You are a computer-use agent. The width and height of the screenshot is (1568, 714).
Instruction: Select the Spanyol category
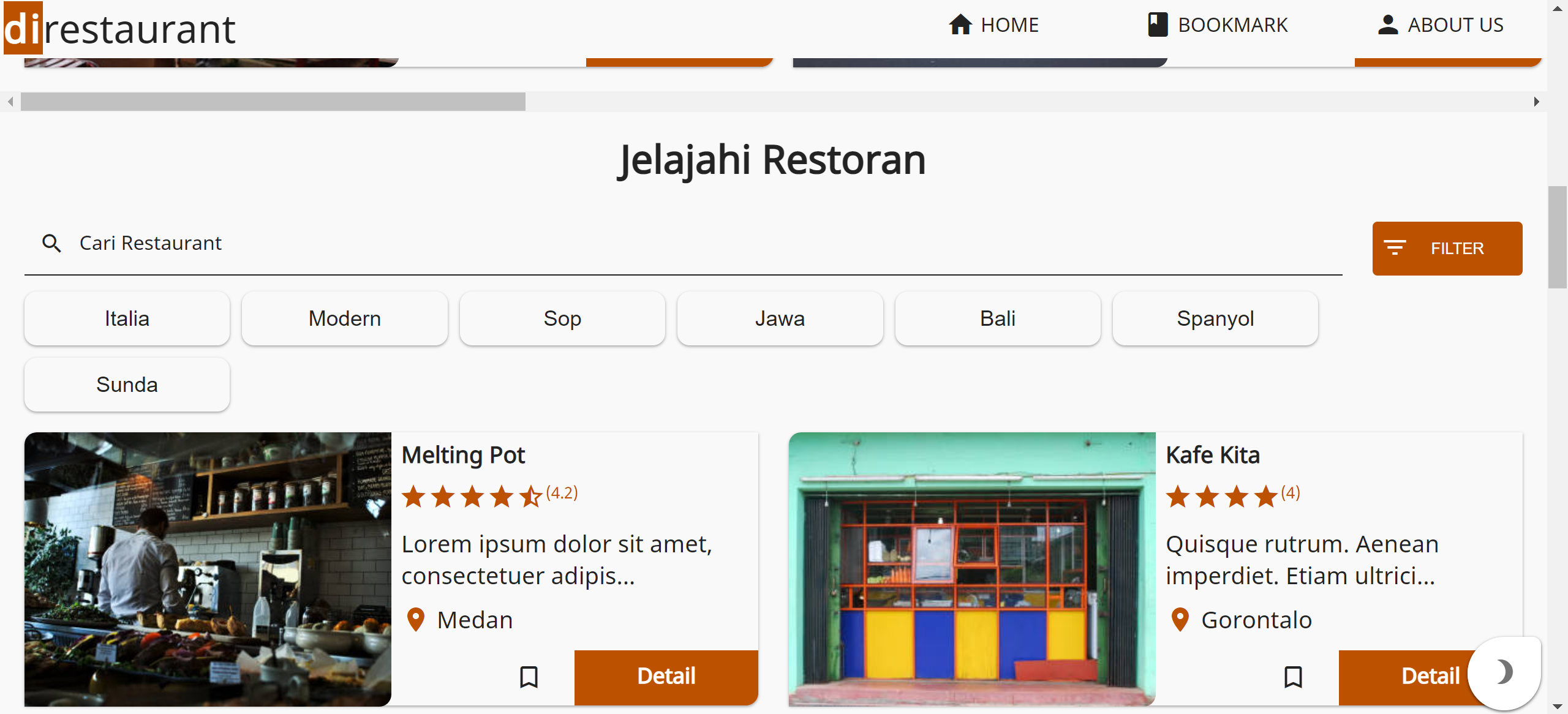[1215, 318]
